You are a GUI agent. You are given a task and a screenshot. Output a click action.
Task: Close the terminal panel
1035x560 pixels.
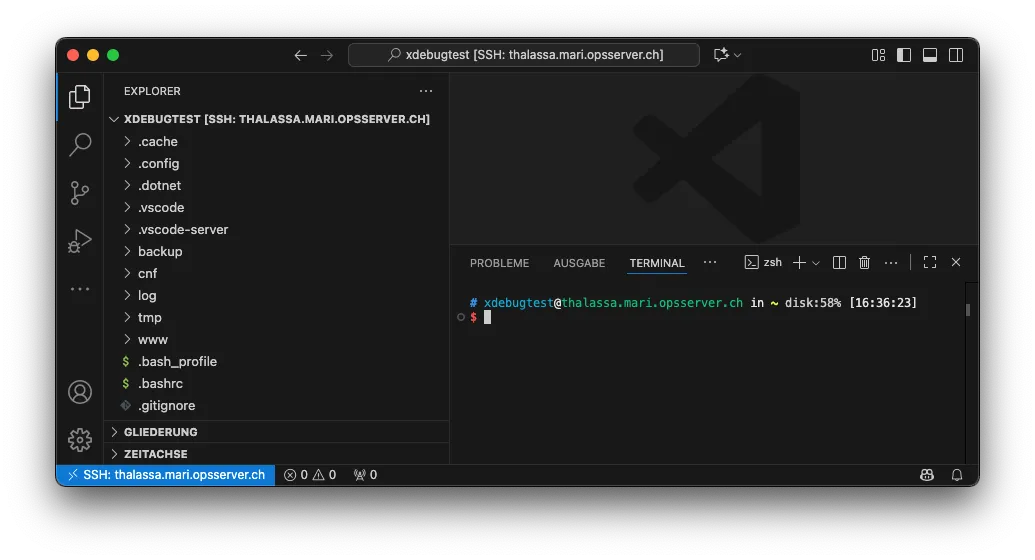[x=956, y=262]
